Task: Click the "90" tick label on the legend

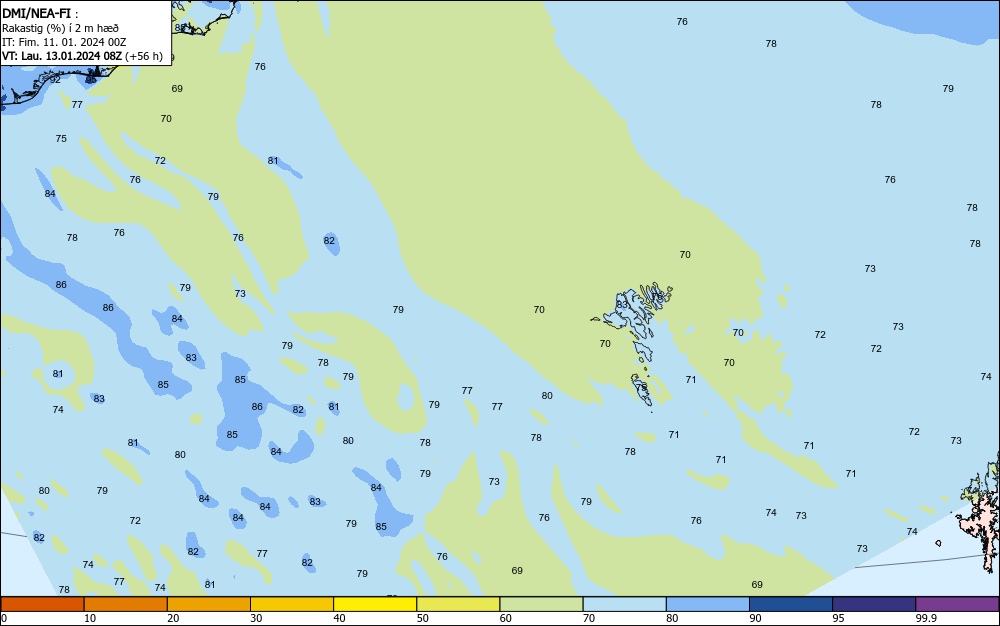Action: [755, 618]
